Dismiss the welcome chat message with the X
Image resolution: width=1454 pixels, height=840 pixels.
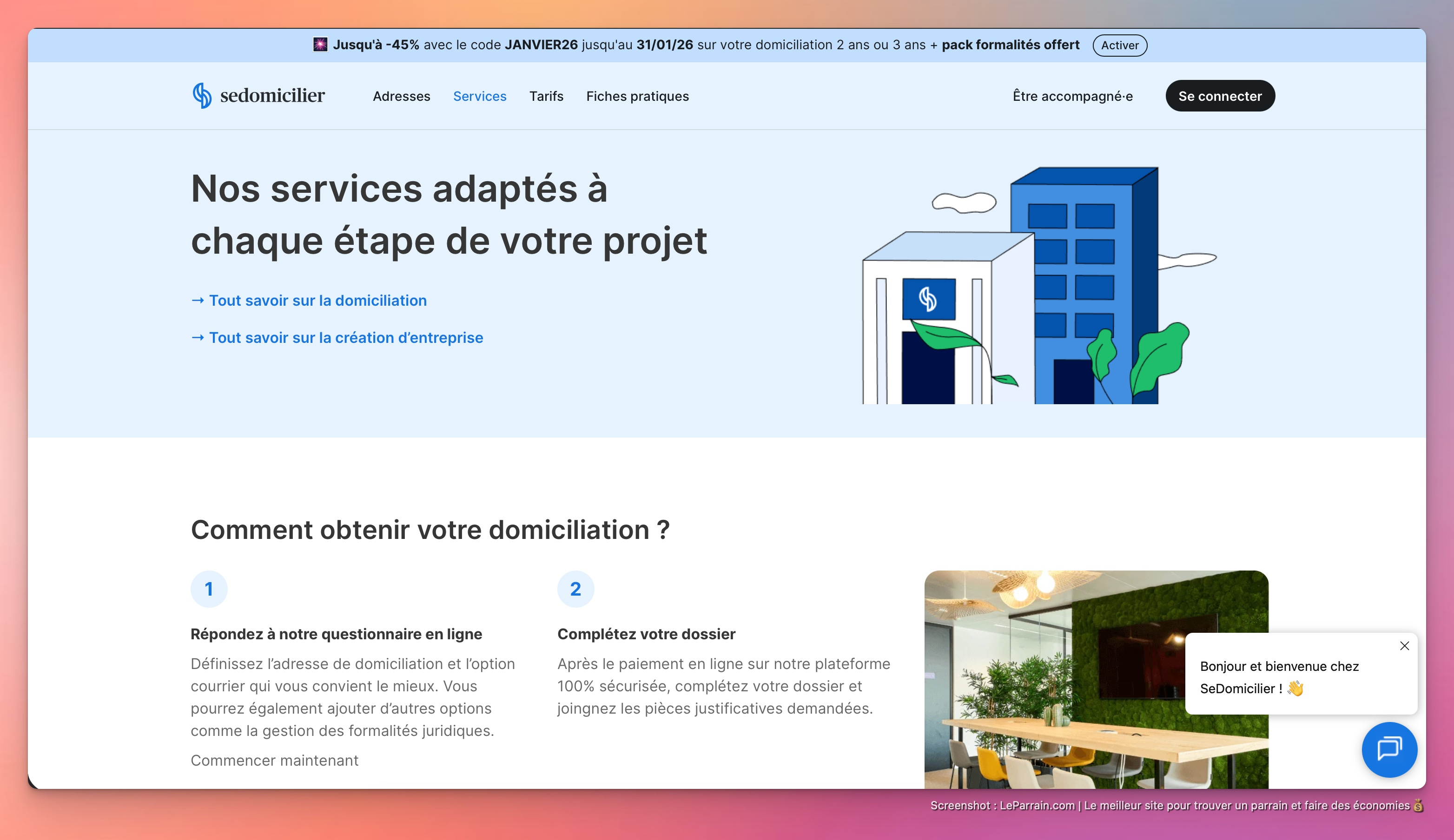tap(1404, 646)
